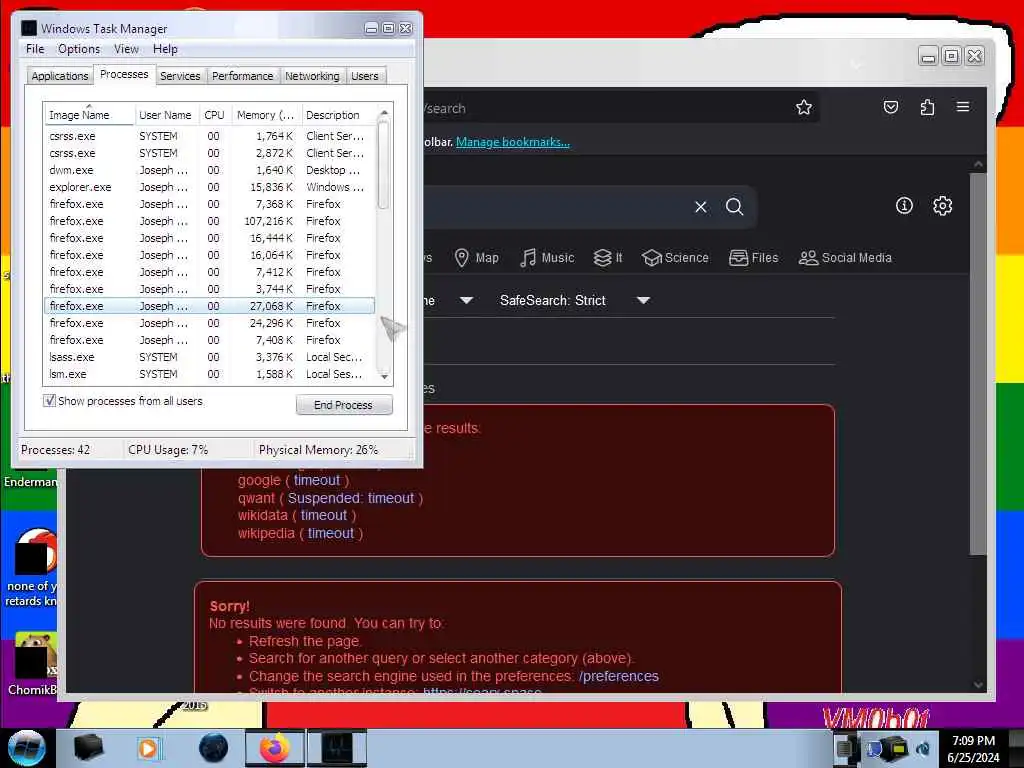Switch to the Services tab
The height and width of the screenshot is (768, 1024).
point(180,76)
